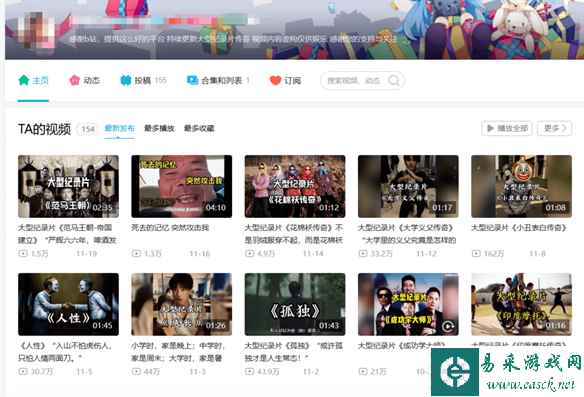The width and height of the screenshot is (584, 397).
Task: Click play-count icon under 花棉袄传奇 video
Action: click(250, 254)
